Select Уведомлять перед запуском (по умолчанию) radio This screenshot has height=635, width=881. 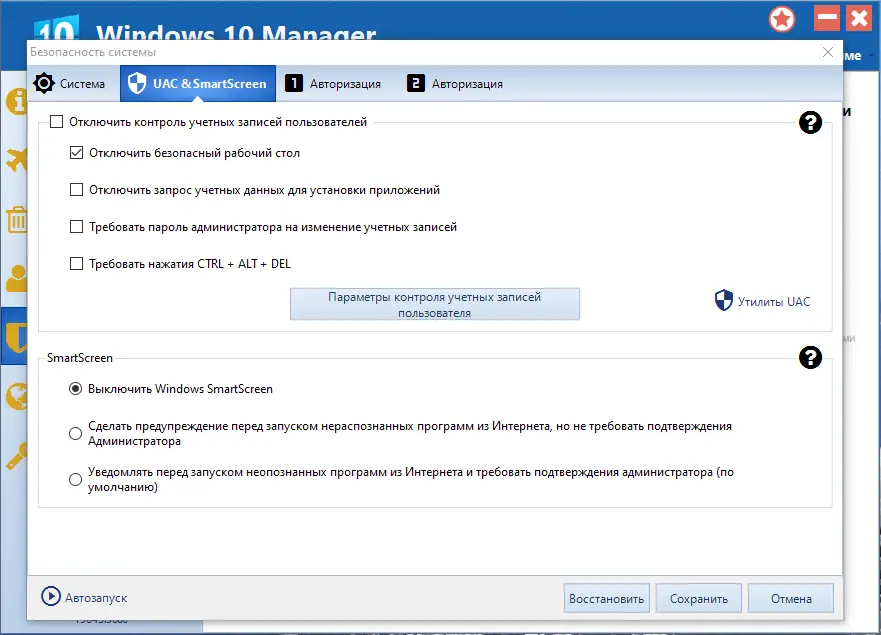coord(75,479)
